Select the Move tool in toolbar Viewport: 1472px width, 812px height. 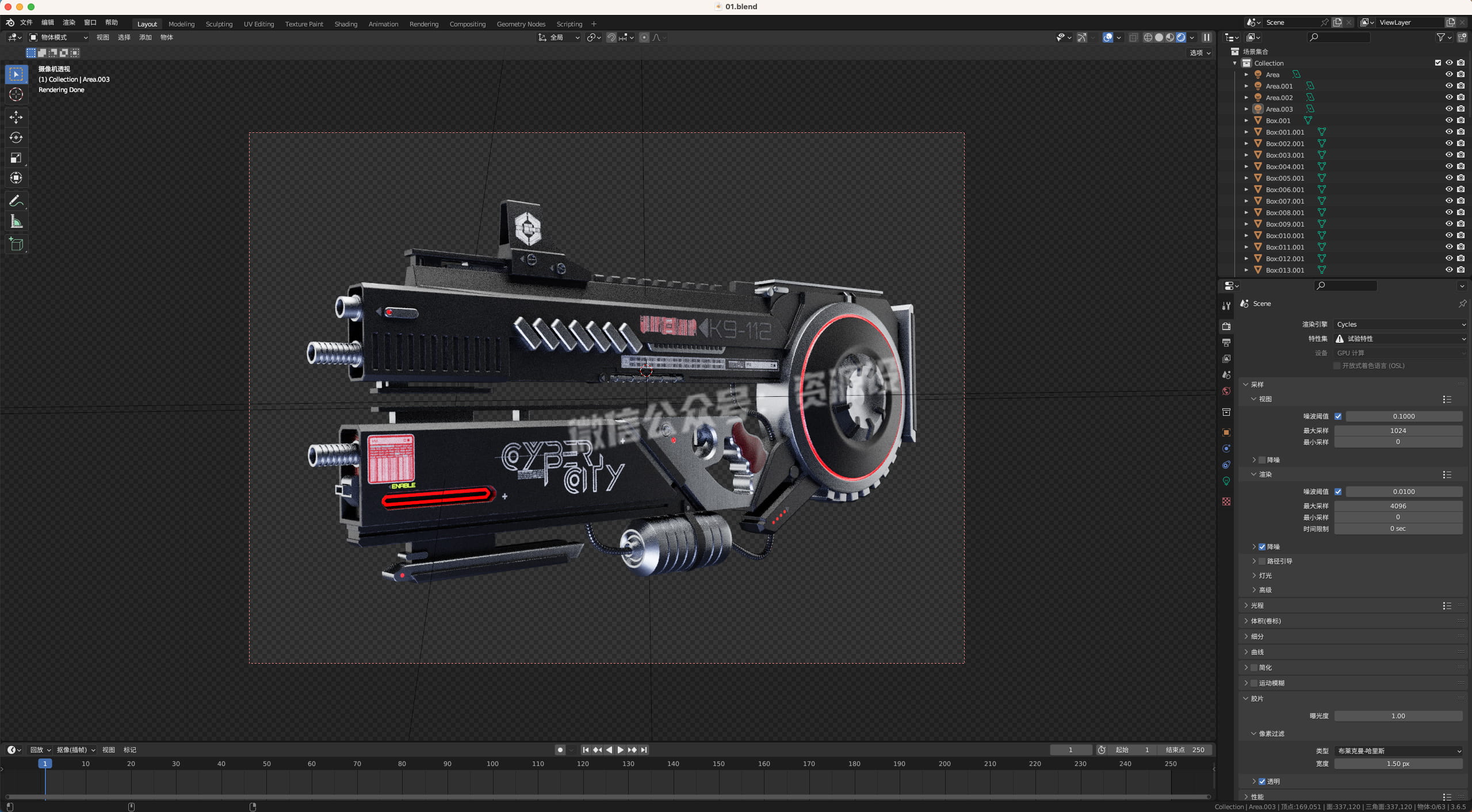(16, 117)
